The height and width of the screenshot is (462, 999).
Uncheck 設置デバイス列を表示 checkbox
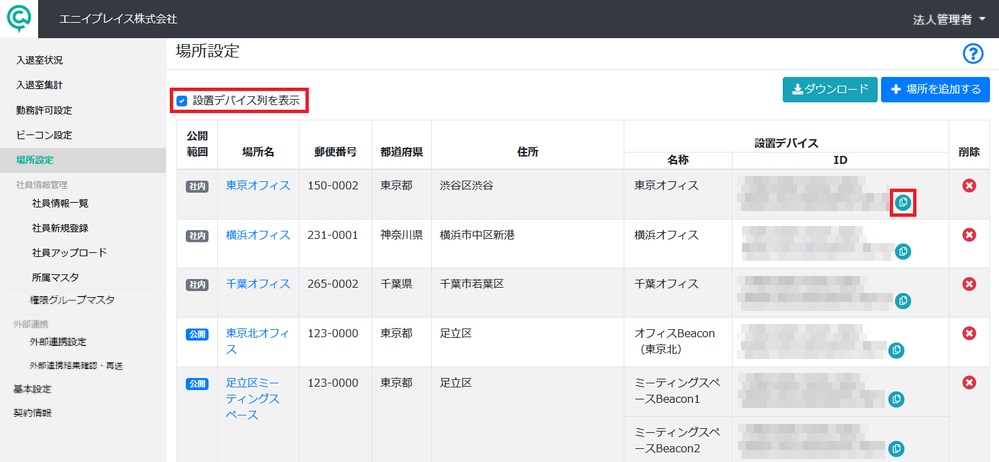182,101
